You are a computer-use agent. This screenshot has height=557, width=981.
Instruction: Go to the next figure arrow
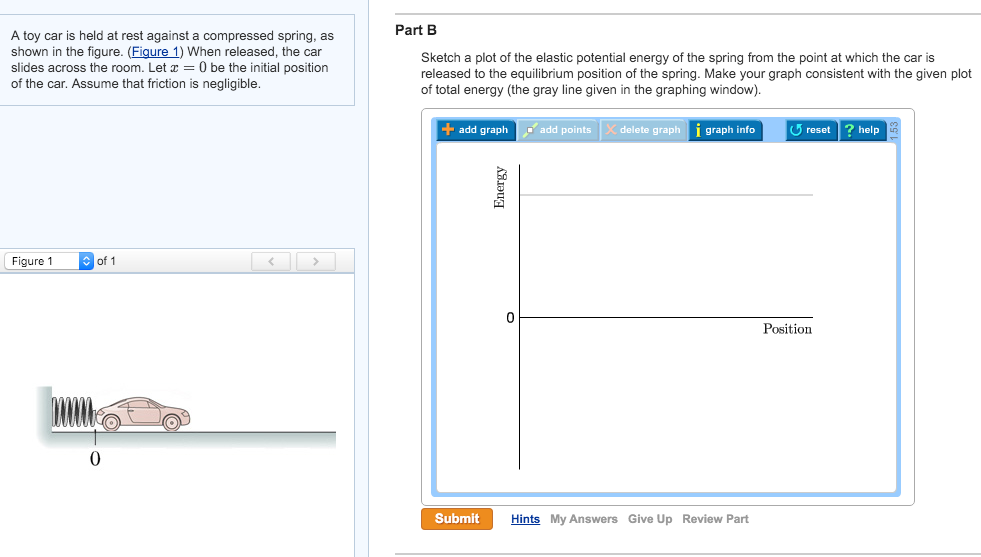click(315, 262)
